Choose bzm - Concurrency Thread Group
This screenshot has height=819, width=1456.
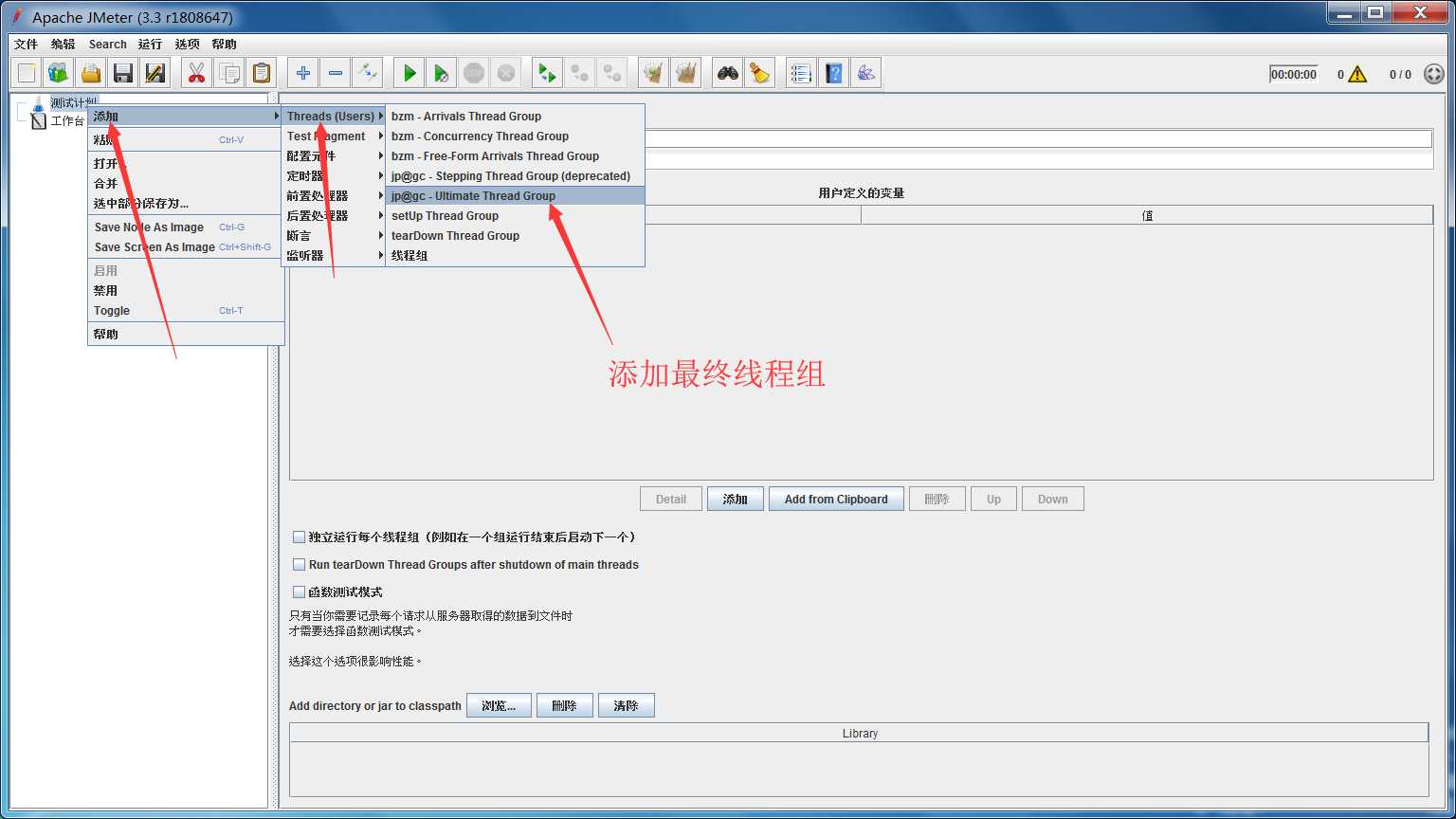click(x=515, y=136)
